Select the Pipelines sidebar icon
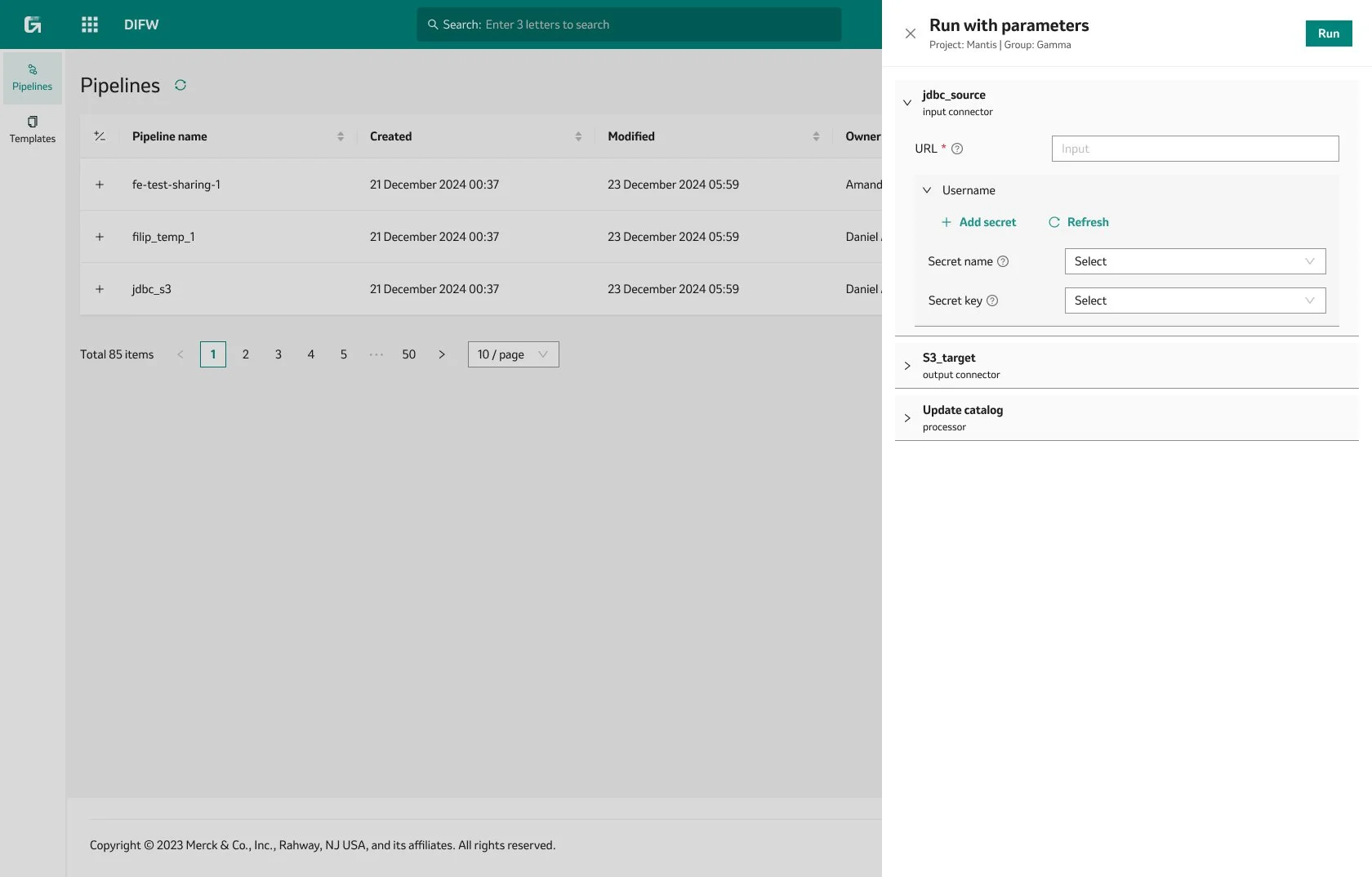1372x877 pixels. tap(32, 78)
